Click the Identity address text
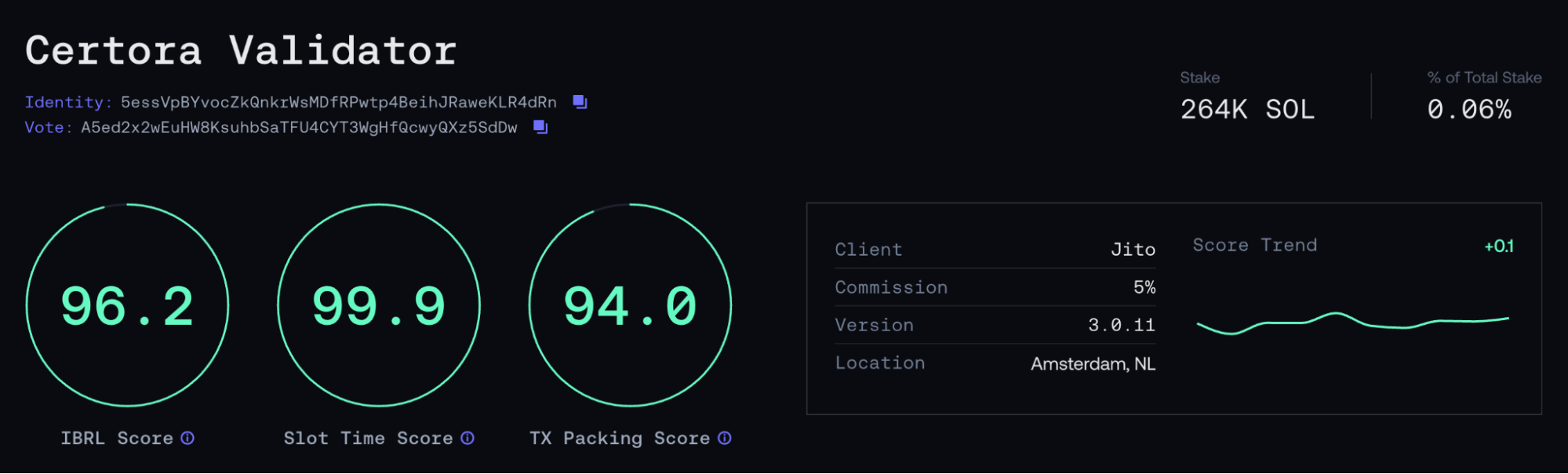The image size is (1568, 474). point(338,102)
